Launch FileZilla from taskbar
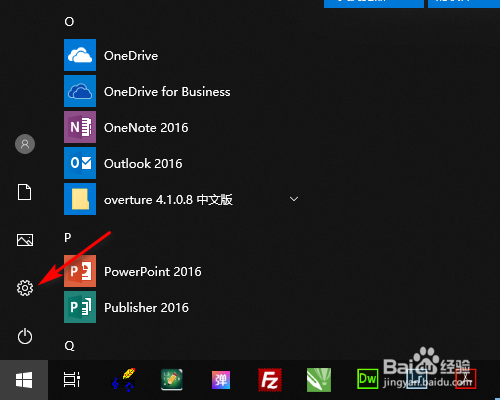This screenshot has height=400, width=500. pos(270,380)
